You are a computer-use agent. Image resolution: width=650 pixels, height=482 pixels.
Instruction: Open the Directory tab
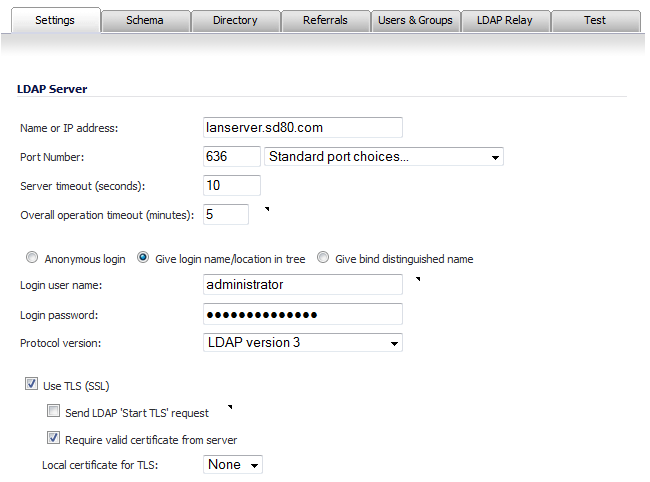click(235, 21)
